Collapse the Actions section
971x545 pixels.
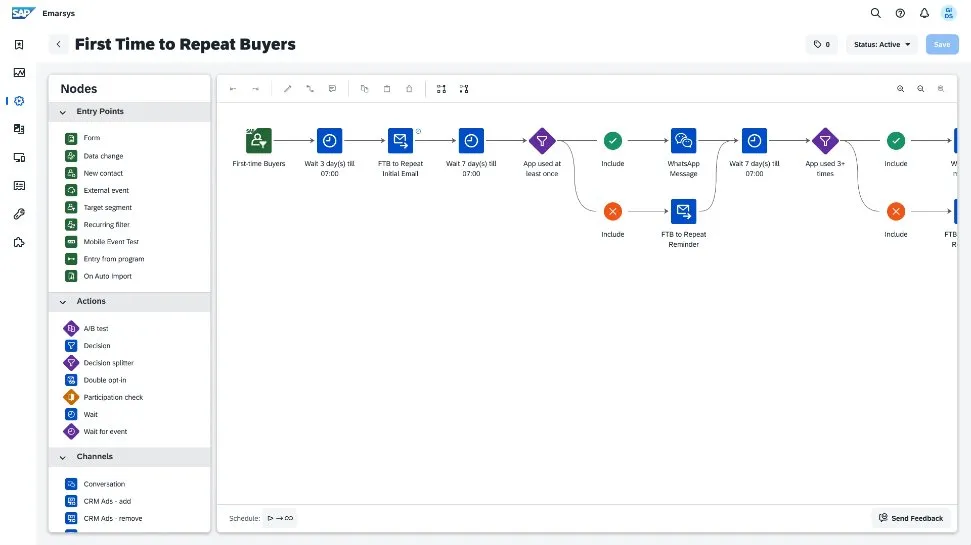[63, 301]
